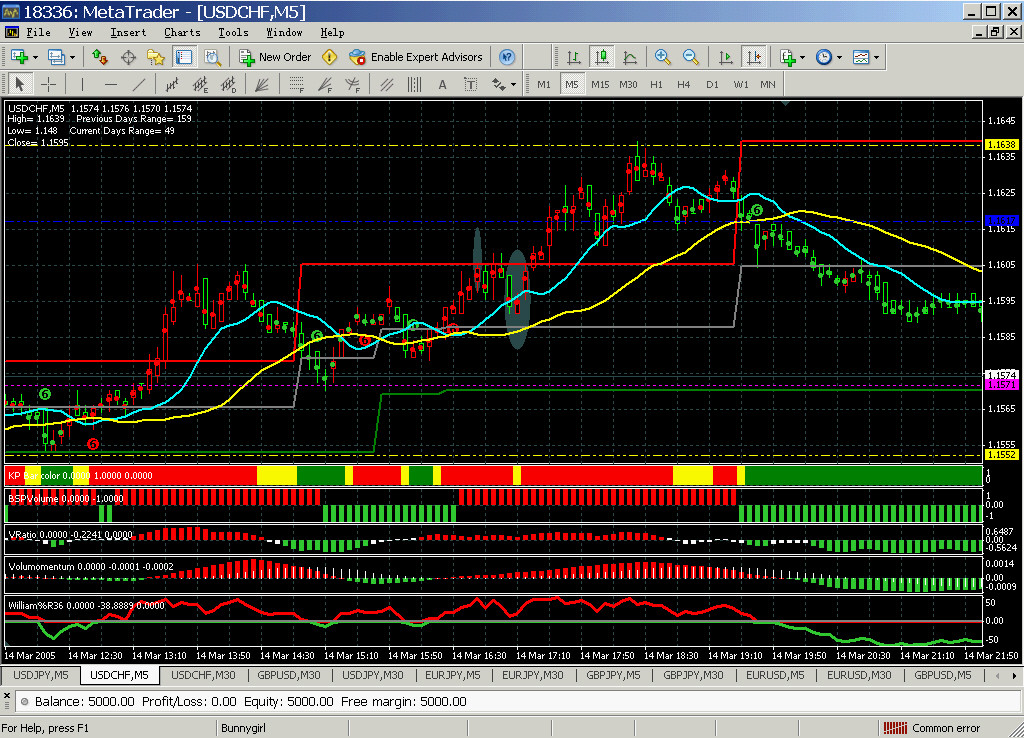Set timeframe to M1
1024x738 pixels.
544,84
